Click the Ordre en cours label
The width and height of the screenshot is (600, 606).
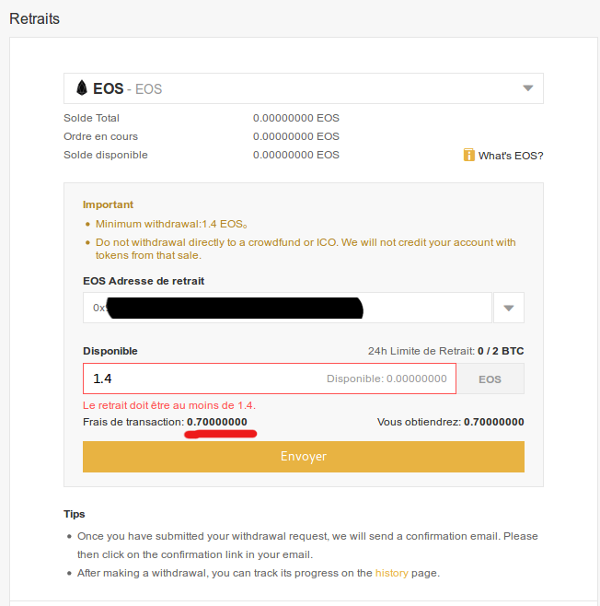pyautogui.click(x=101, y=136)
